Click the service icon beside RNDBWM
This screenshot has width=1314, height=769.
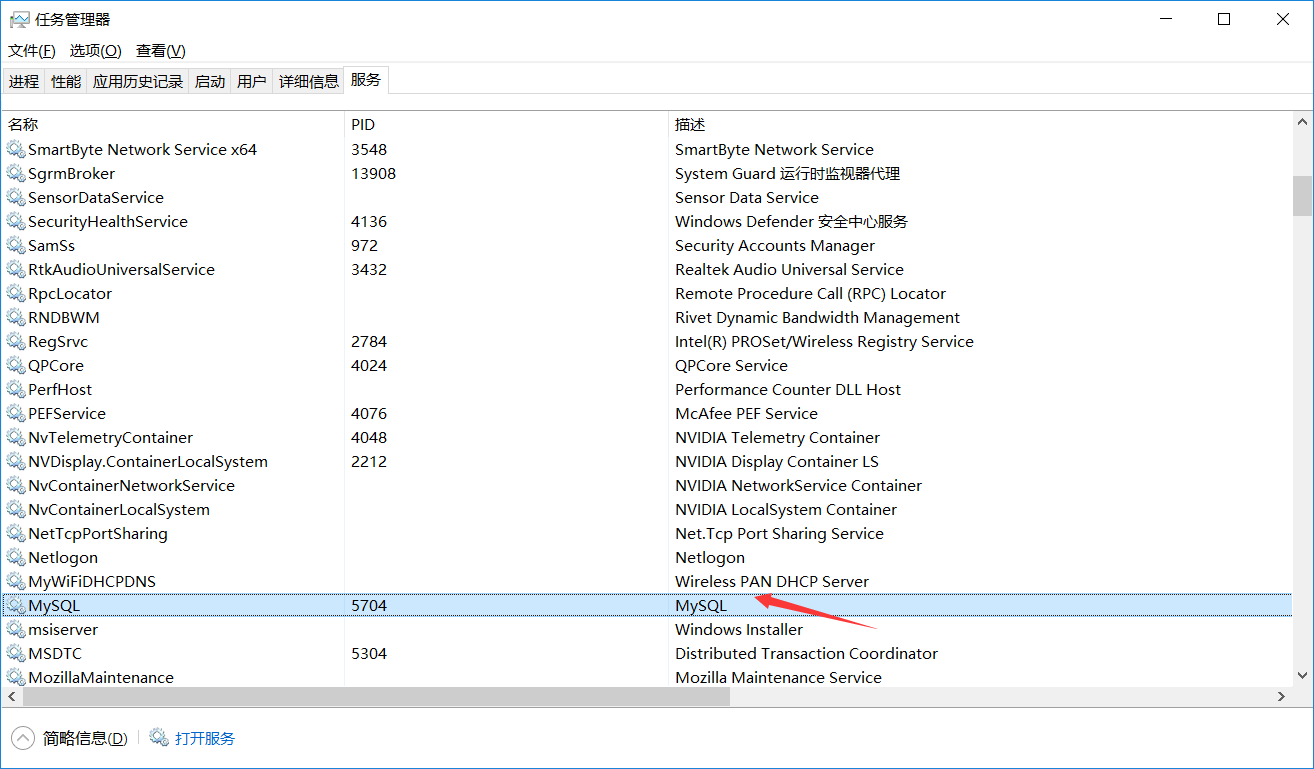coord(15,318)
